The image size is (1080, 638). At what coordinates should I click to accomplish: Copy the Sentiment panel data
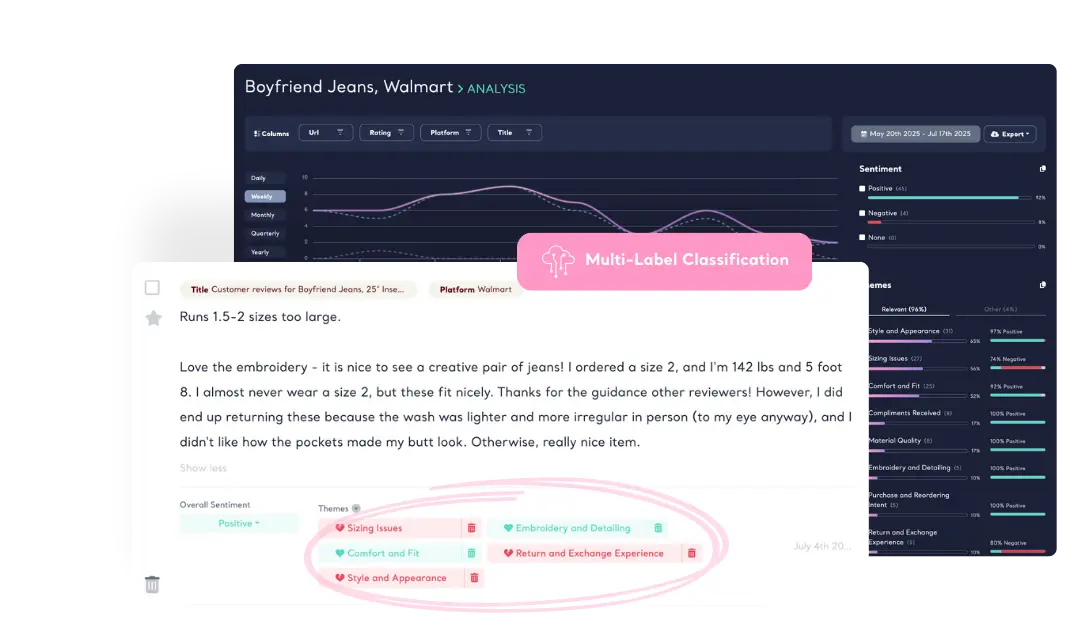point(1042,169)
